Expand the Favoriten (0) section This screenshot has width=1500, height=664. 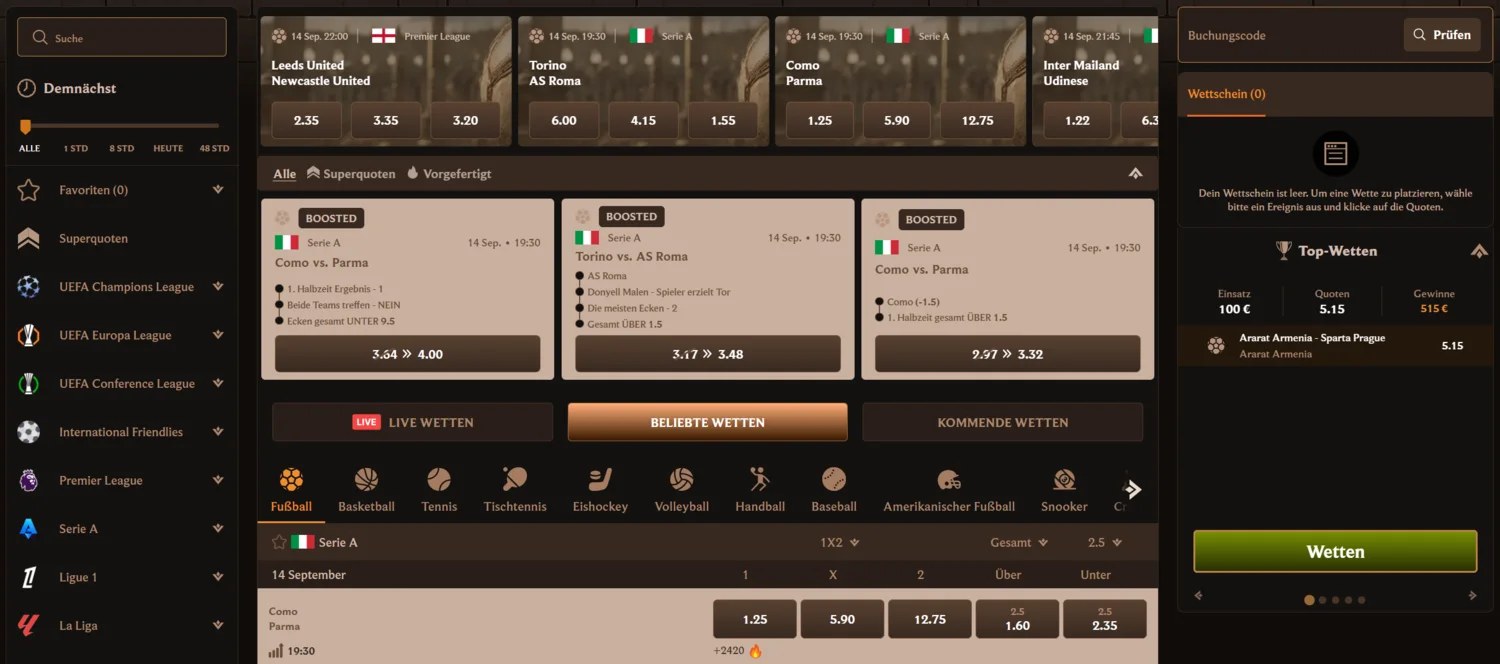point(218,190)
